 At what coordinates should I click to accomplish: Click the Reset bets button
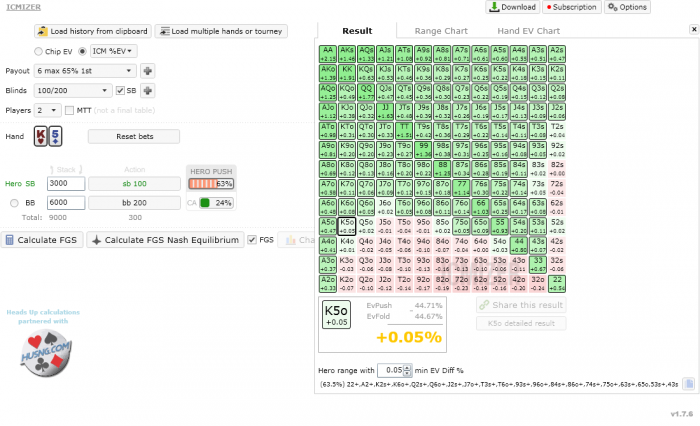(134, 137)
